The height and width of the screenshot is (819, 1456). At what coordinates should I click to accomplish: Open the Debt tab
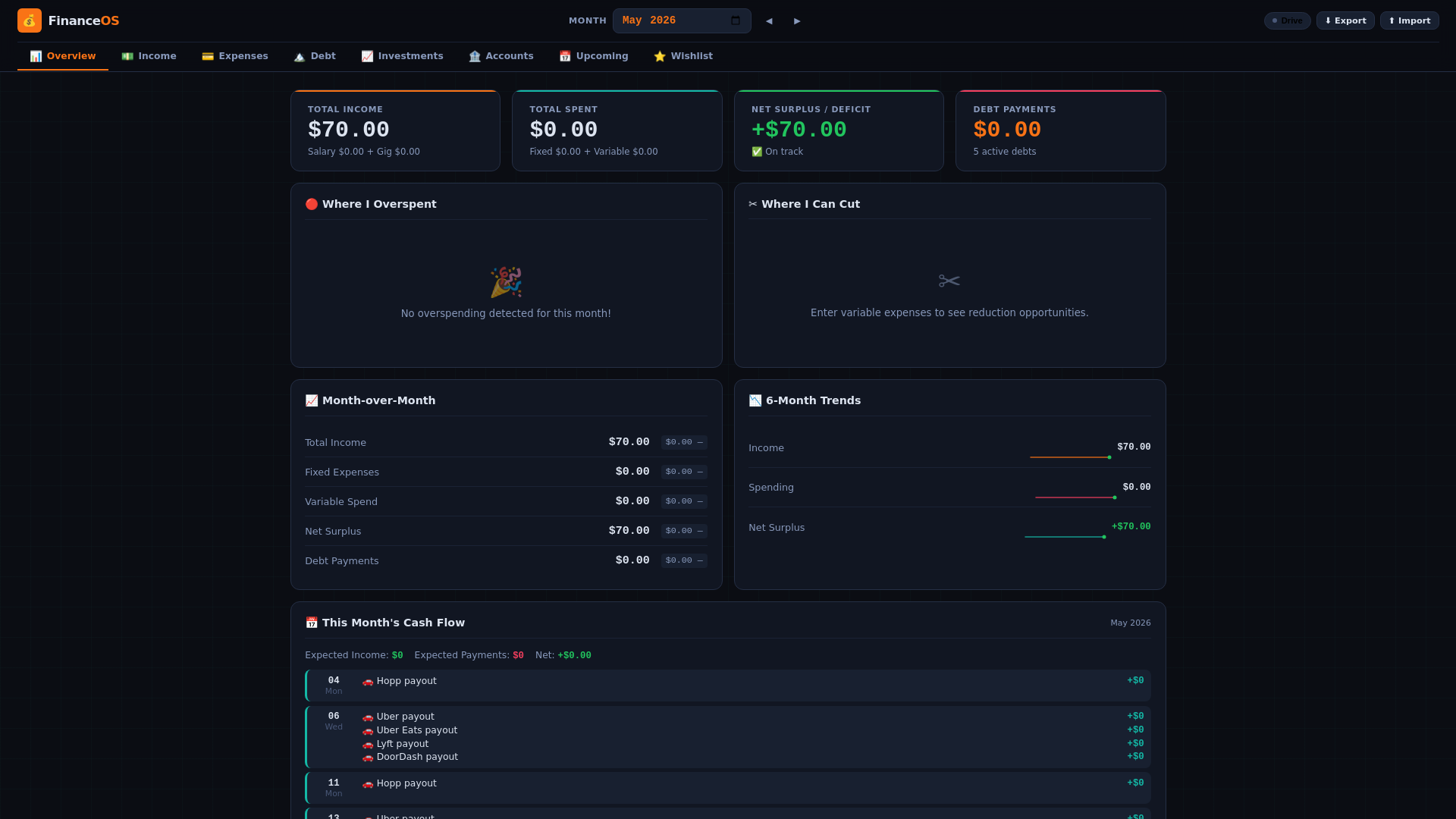(315, 56)
